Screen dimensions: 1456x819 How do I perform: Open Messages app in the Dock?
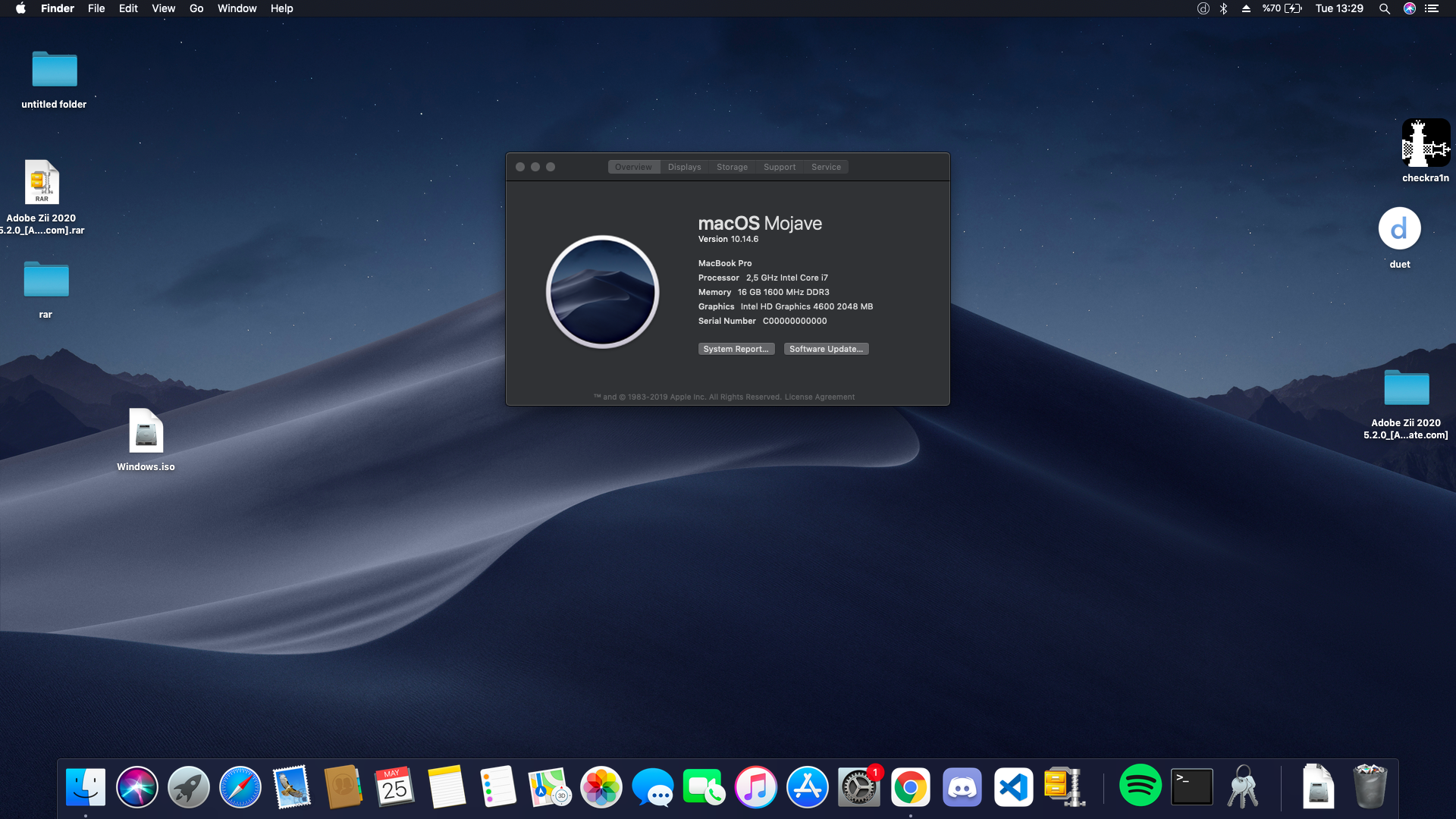[x=652, y=787]
